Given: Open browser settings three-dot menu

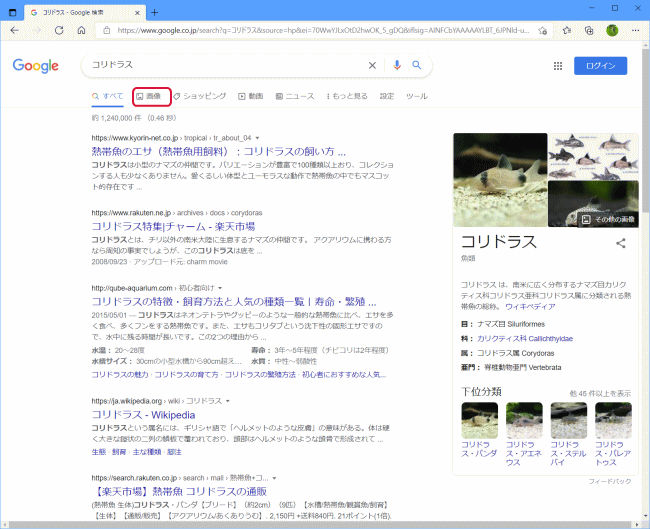Looking at the screenshot, I should 635,30.
